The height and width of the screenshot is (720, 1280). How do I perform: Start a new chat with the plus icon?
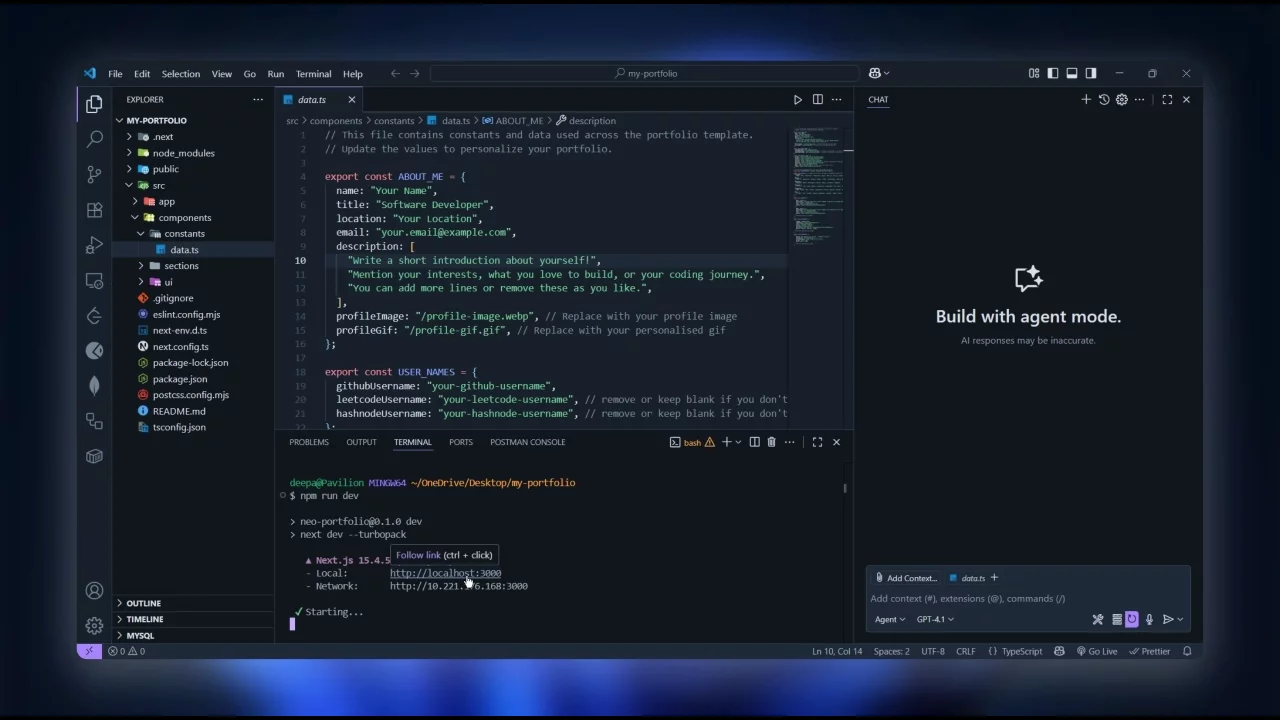pos(1086,99)
